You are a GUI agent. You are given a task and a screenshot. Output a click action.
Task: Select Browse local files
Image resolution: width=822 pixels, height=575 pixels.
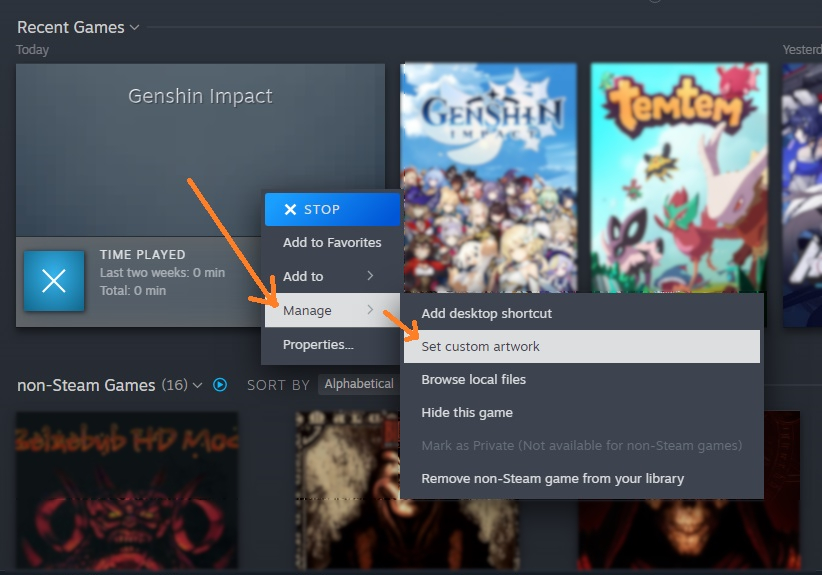582,379
